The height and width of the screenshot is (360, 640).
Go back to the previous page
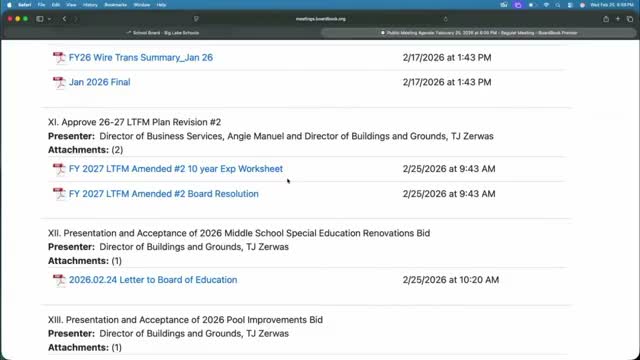coord(64,19)
